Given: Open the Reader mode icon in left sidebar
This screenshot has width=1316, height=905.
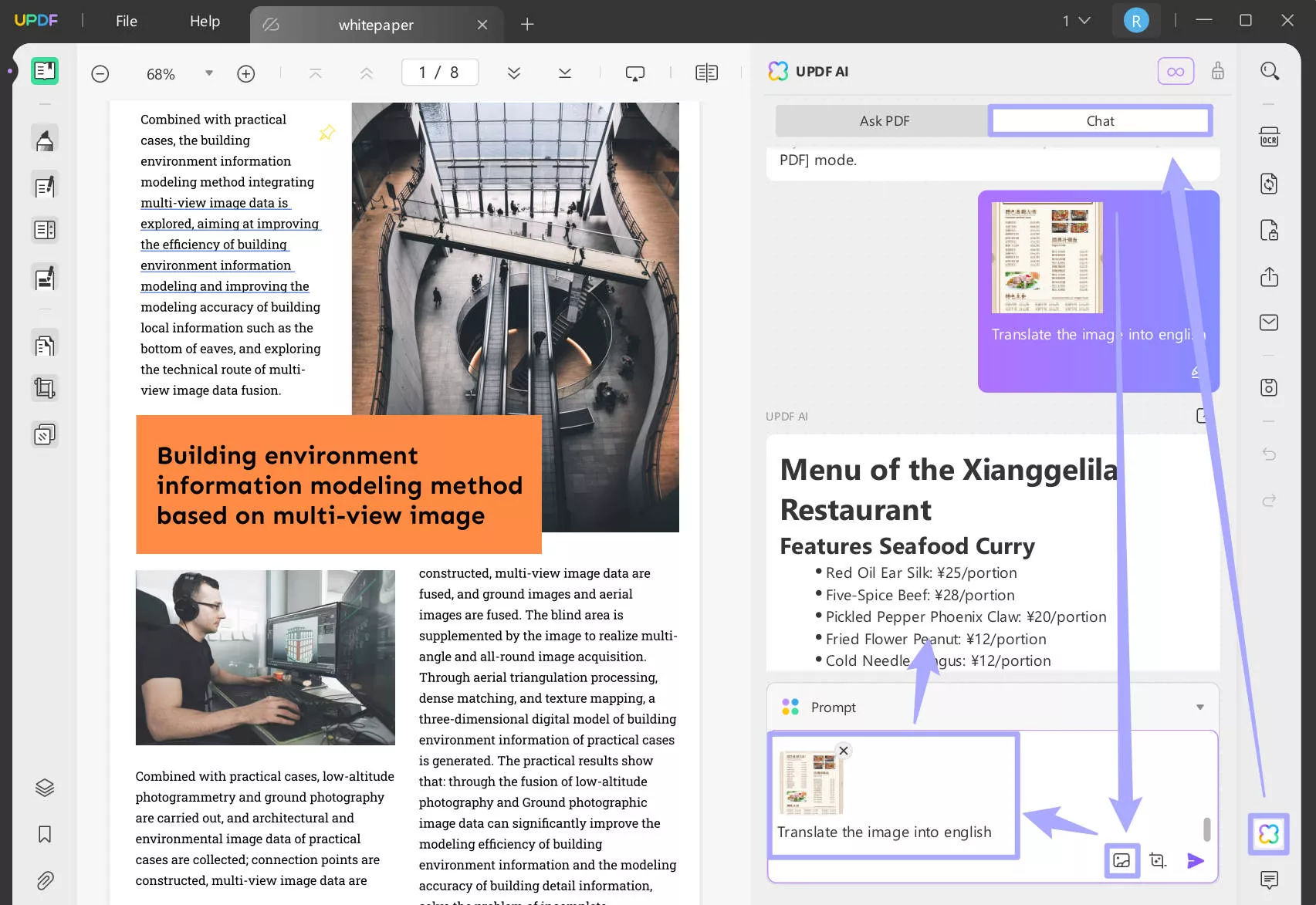Looking at the screenshot, I should coord(45,71).
